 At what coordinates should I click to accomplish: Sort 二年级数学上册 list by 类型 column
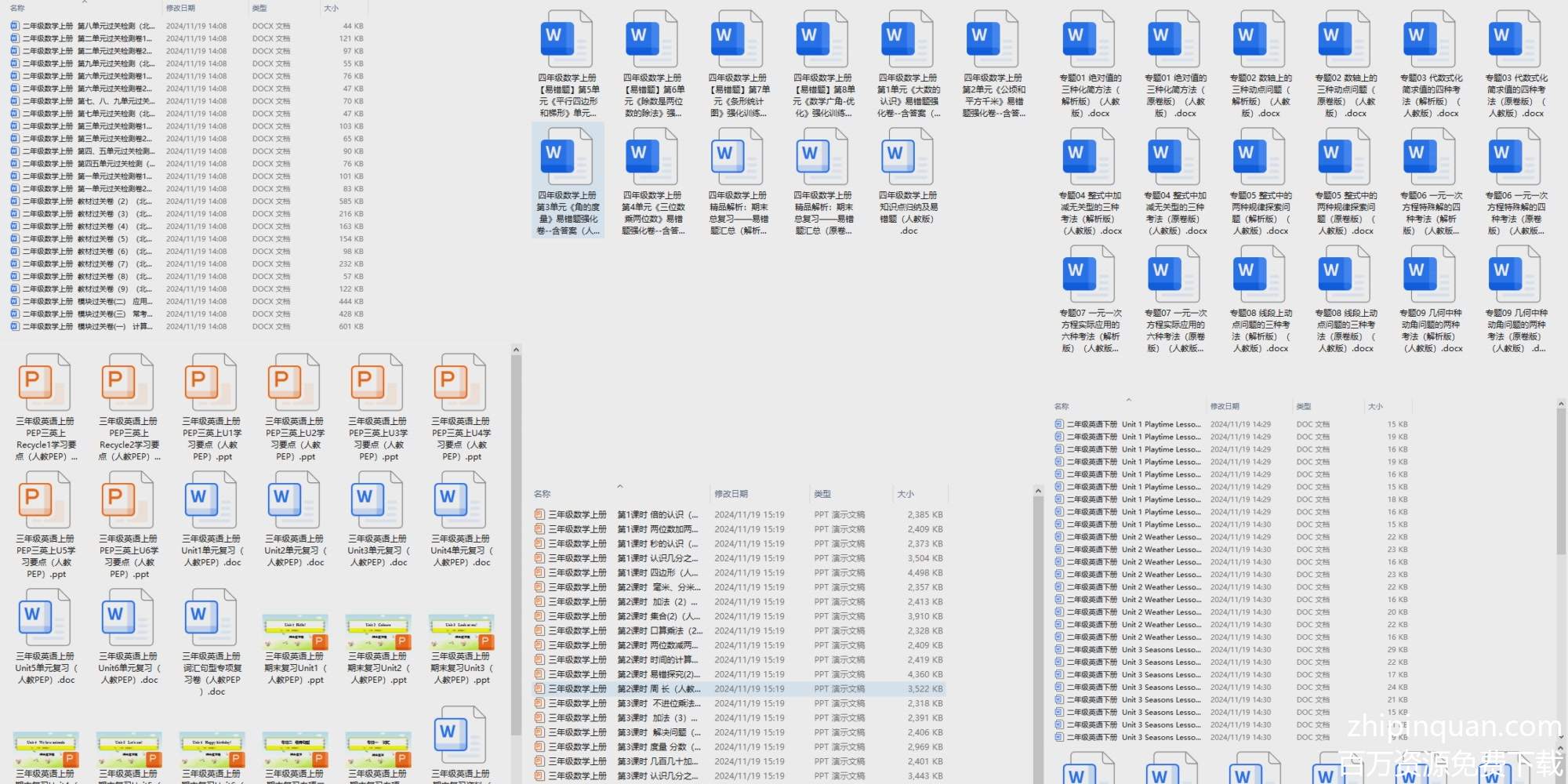pos(260,8)
